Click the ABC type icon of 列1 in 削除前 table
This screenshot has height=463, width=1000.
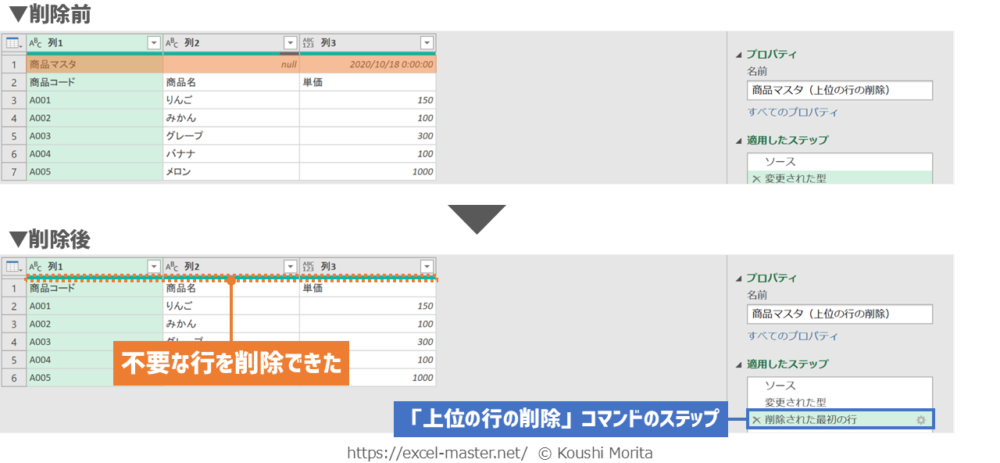(x=35, y=43)
